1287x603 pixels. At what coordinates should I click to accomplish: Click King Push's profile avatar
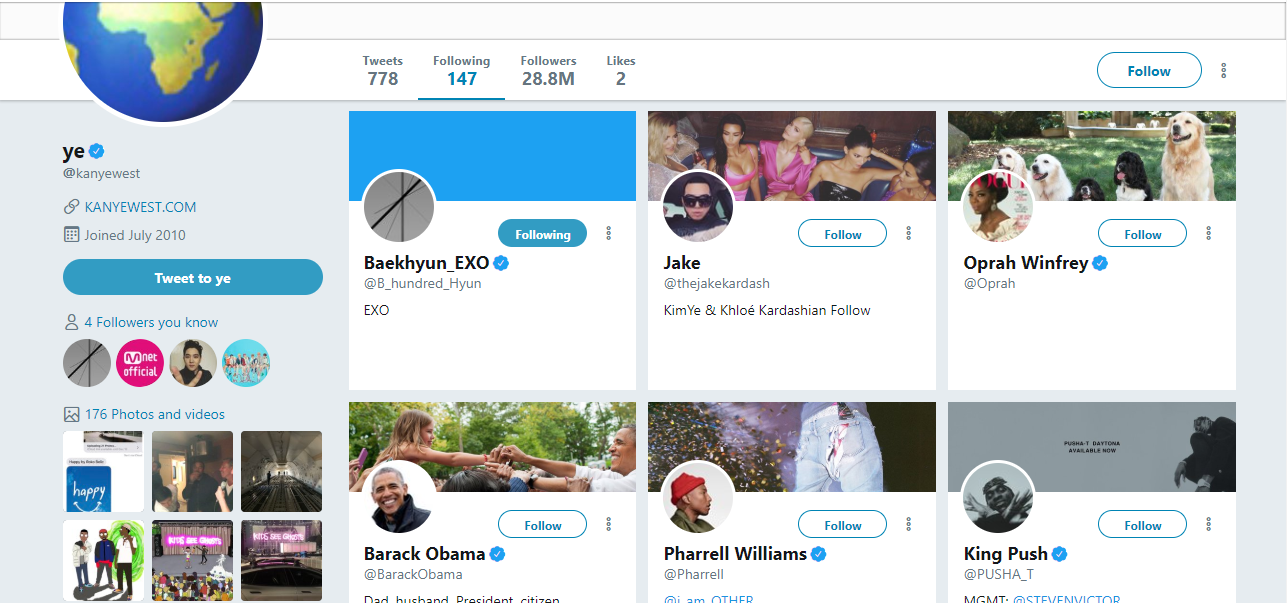coord(998,497)
